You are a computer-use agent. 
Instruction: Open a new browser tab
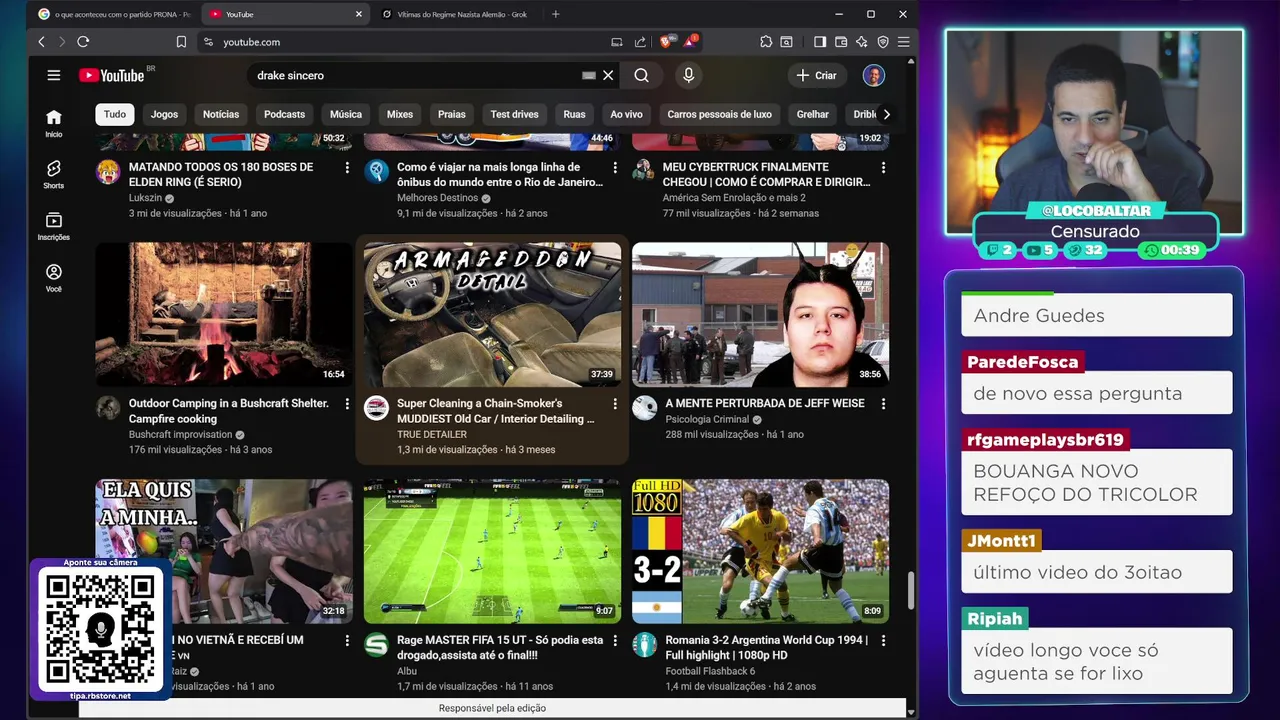556,14
